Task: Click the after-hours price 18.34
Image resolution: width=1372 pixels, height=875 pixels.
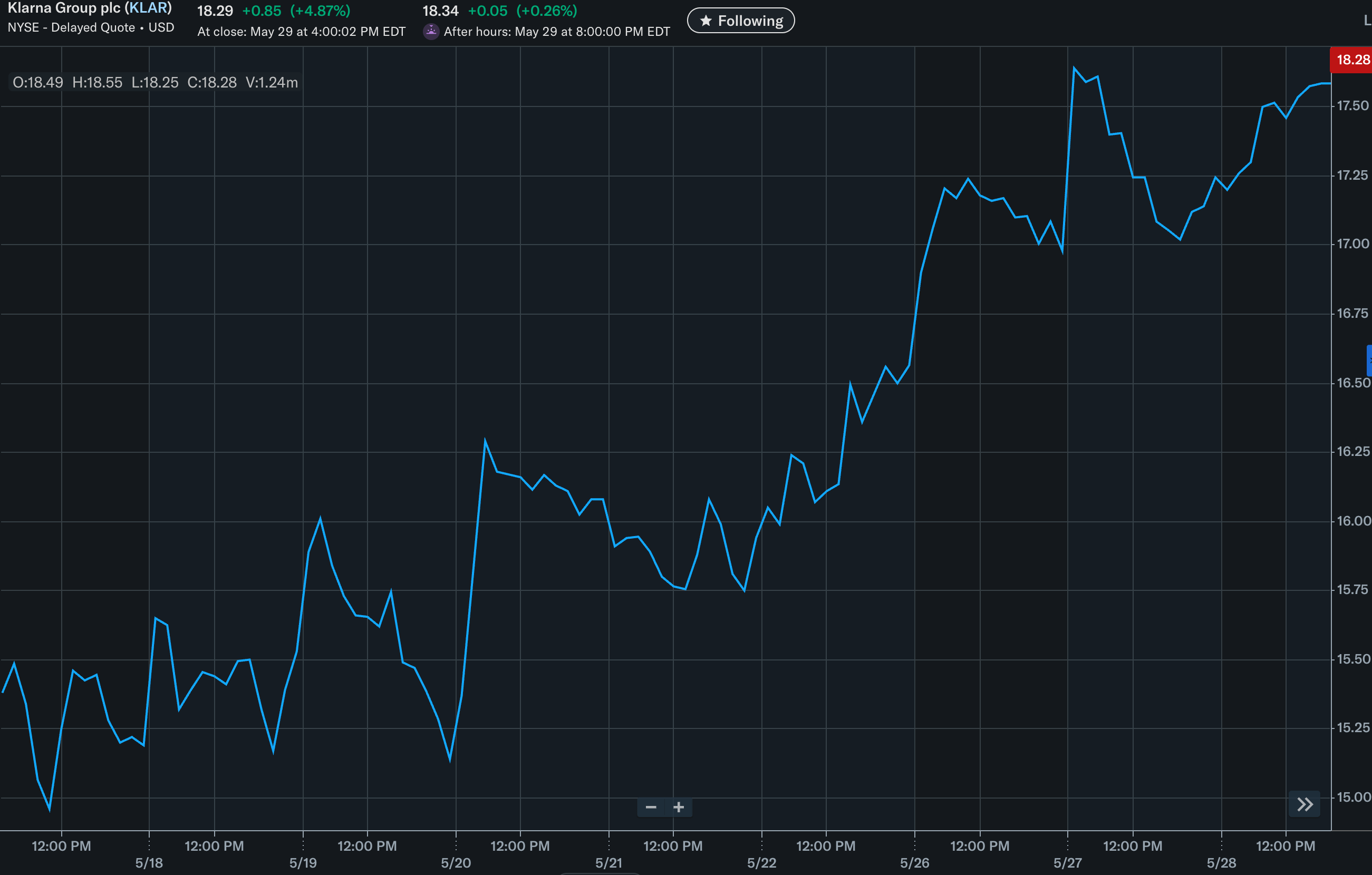Action: (440, 11)
